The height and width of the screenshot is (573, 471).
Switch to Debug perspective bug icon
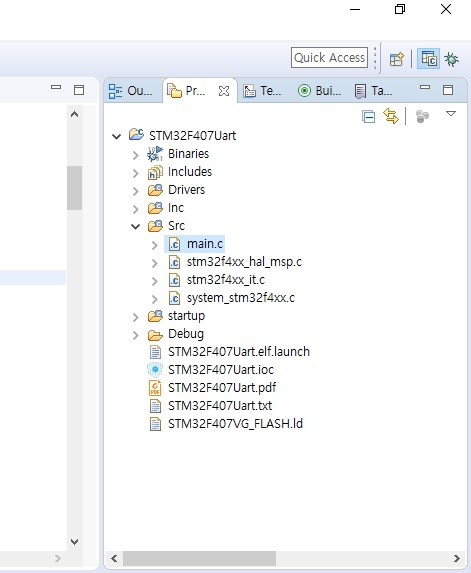pyautogui.click(x=452, y=59)
